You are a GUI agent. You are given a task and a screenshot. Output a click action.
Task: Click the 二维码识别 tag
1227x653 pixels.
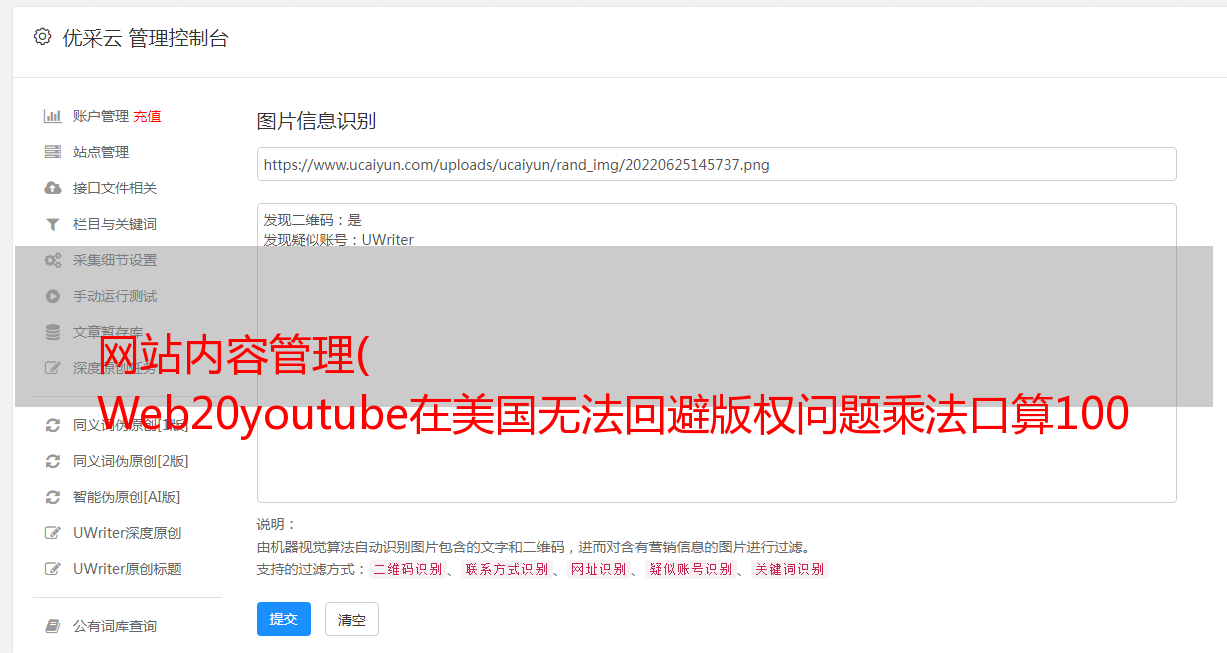pos(407,569)
